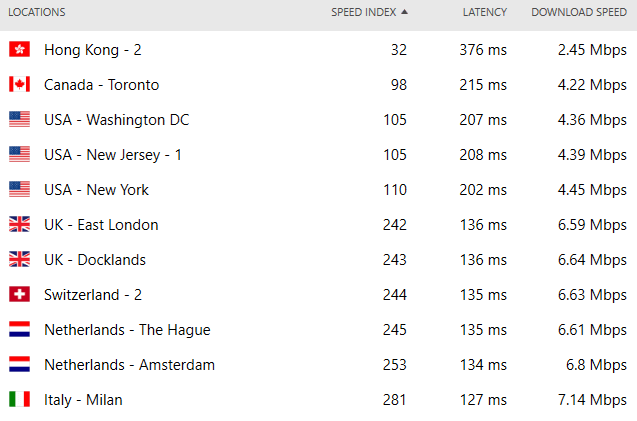637x421 pixels.
Task: Click the flag beside USA - New York
Action: (20, 189)
